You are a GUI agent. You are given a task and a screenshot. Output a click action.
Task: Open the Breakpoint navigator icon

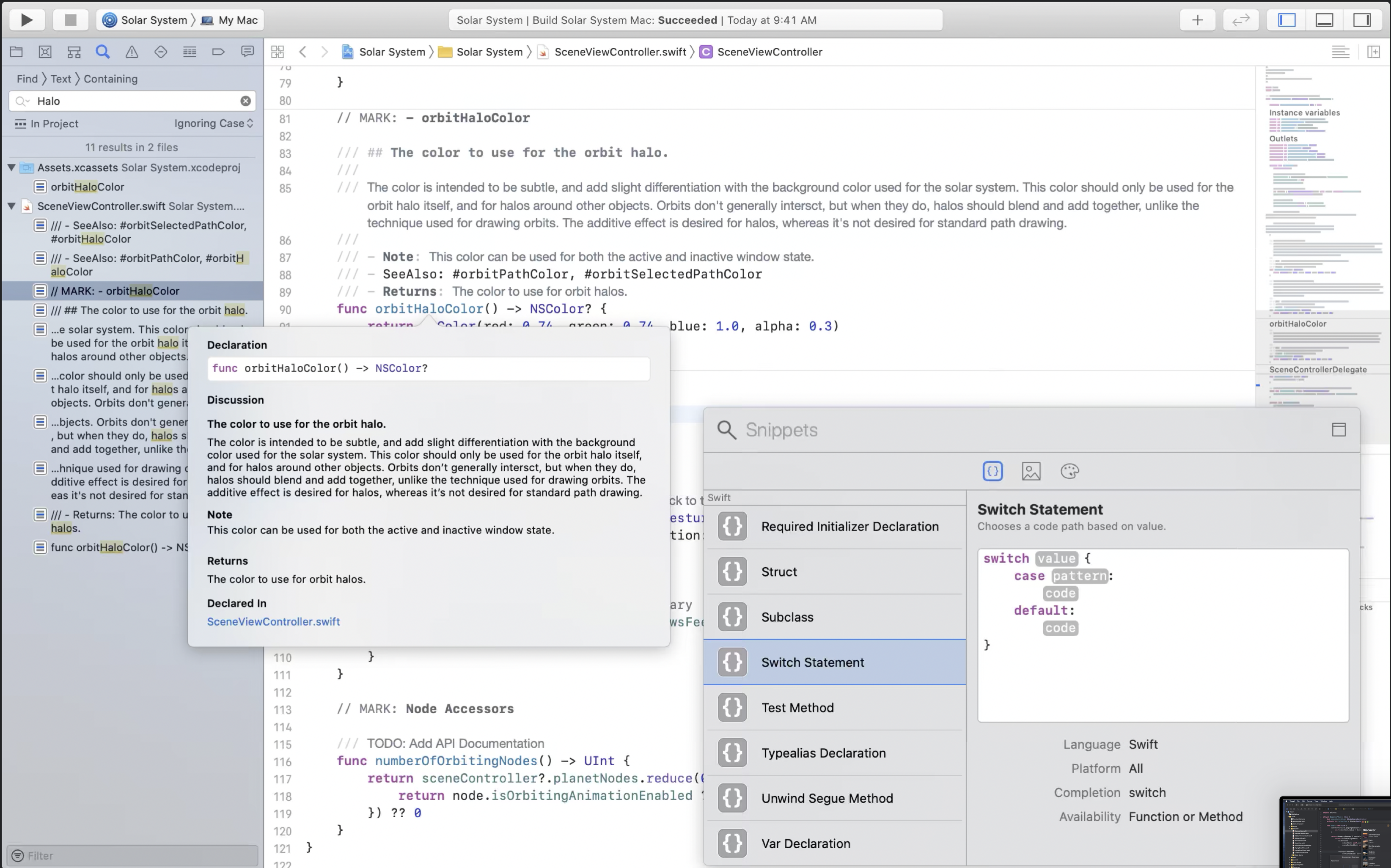coord(218,52)
